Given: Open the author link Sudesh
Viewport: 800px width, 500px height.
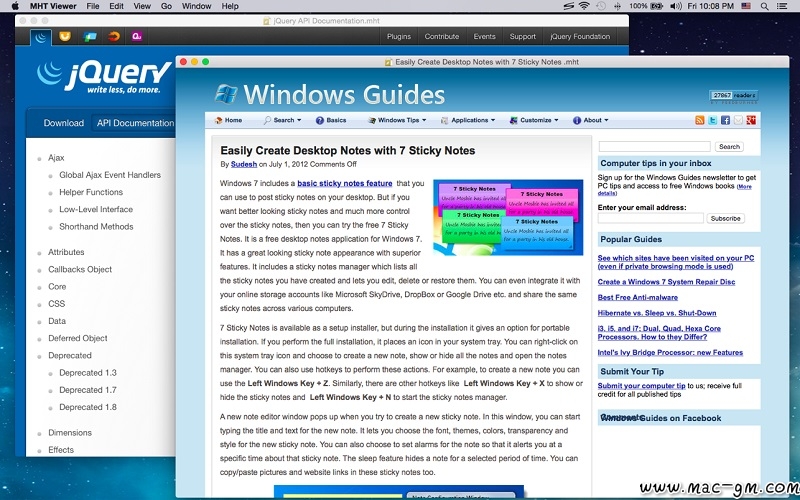Looking at the screenshot, I should click(244, 164).
